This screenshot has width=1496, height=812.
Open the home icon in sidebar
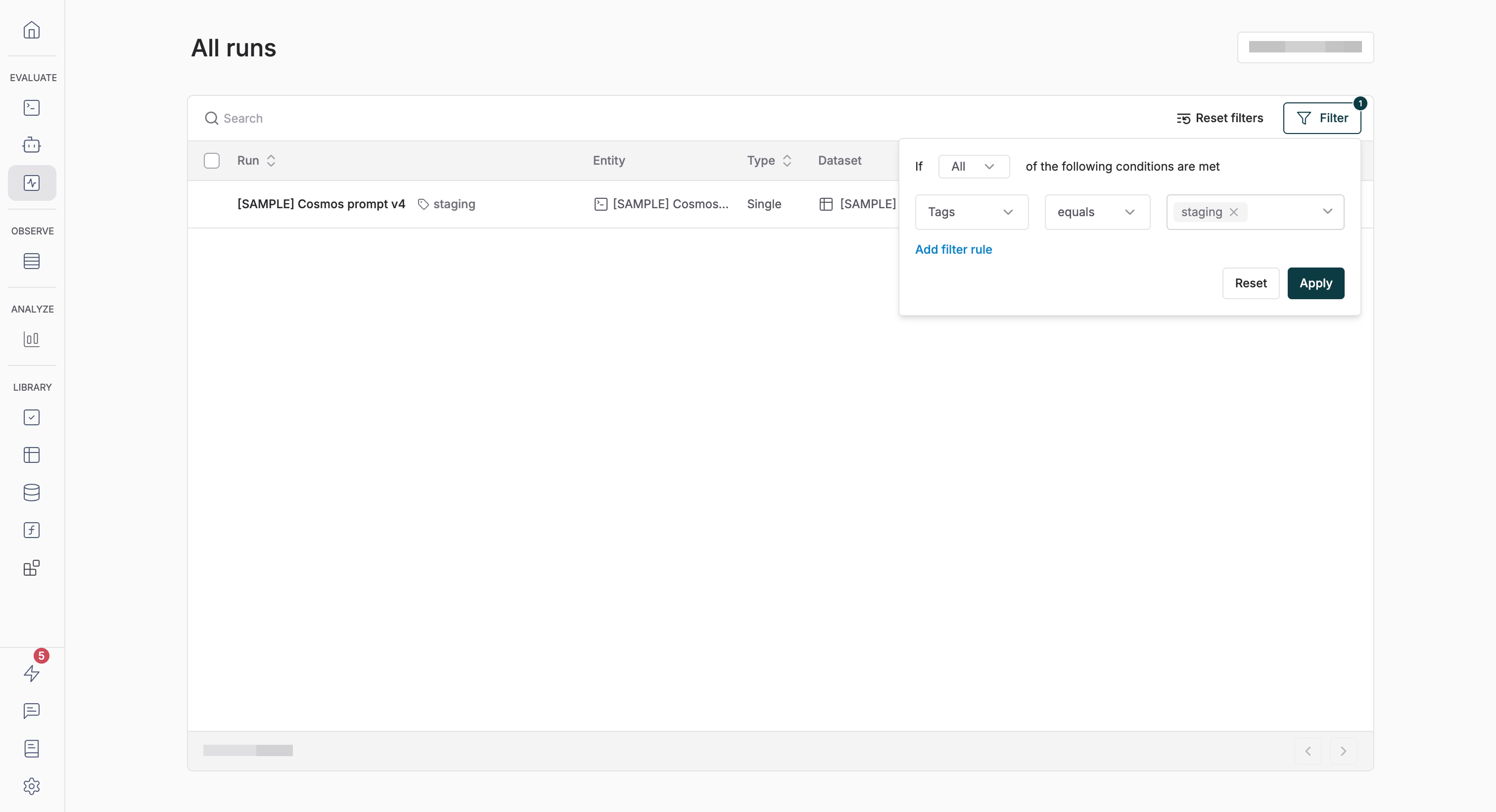click(31, 30)
